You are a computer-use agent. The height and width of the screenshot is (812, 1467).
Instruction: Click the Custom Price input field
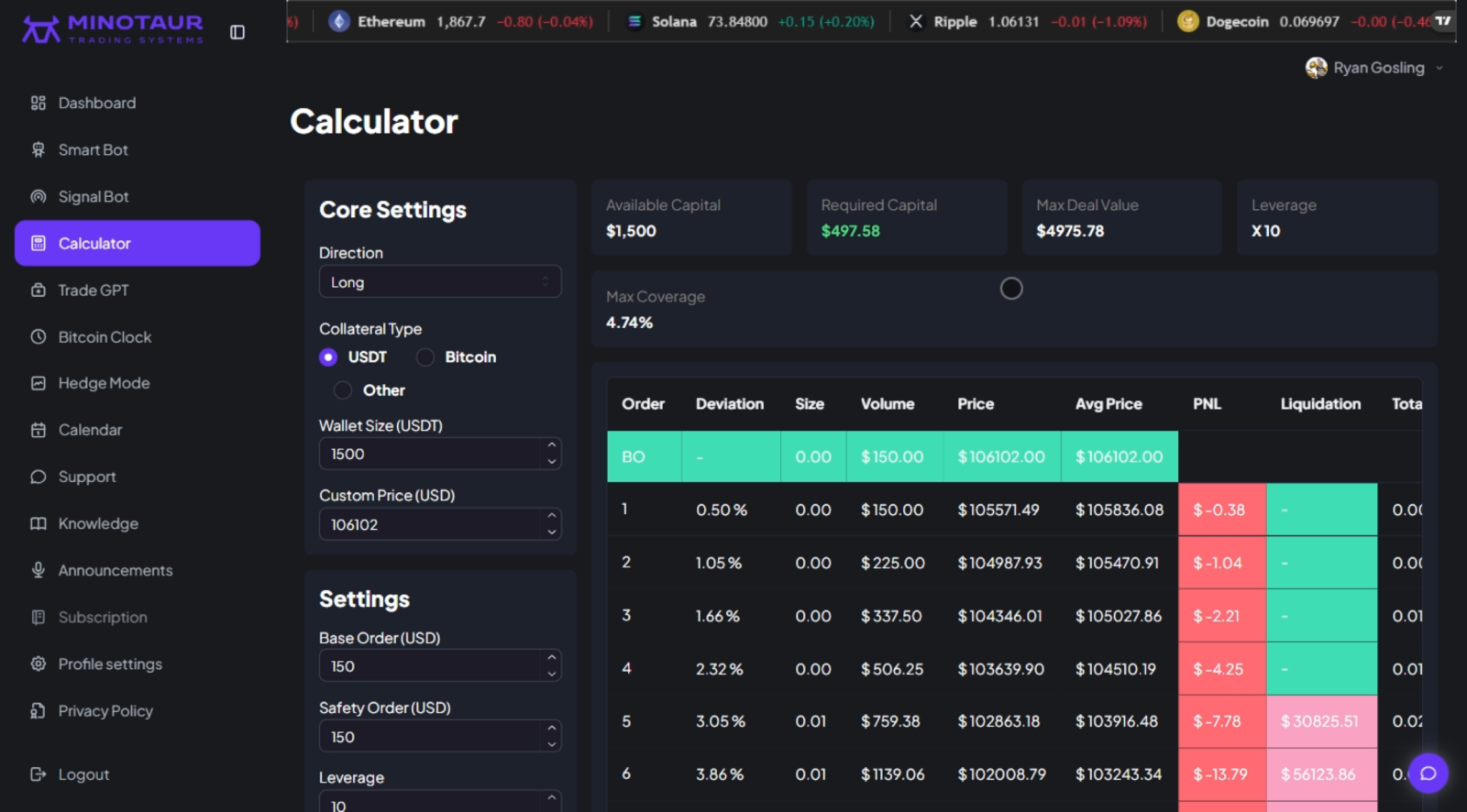pos(440,523)
